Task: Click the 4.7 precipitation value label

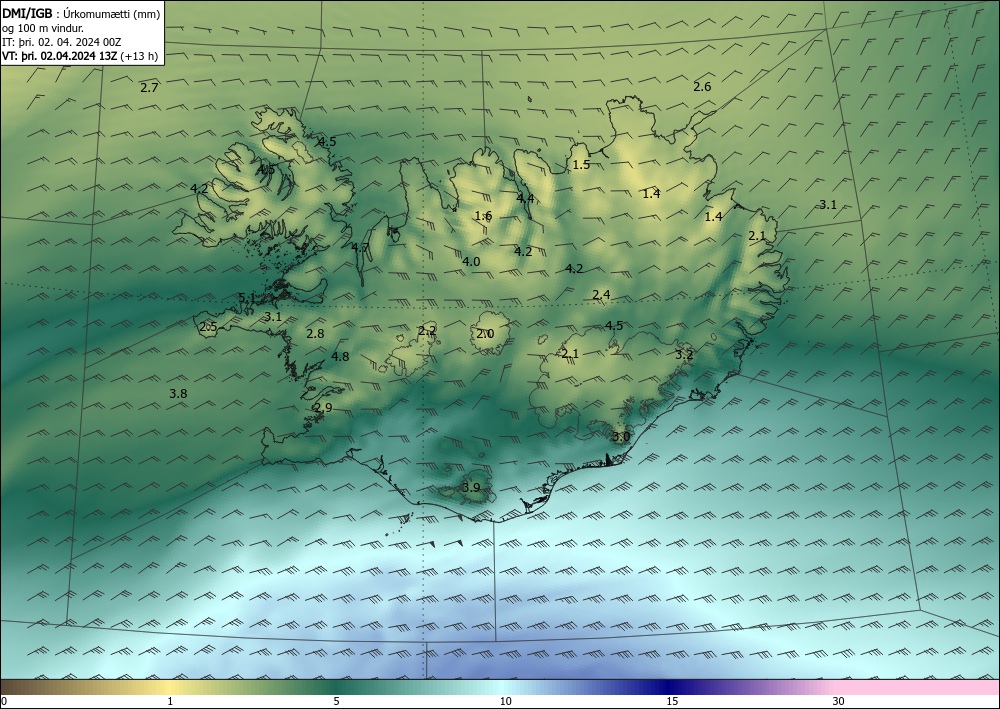Action: pos(360,247)
